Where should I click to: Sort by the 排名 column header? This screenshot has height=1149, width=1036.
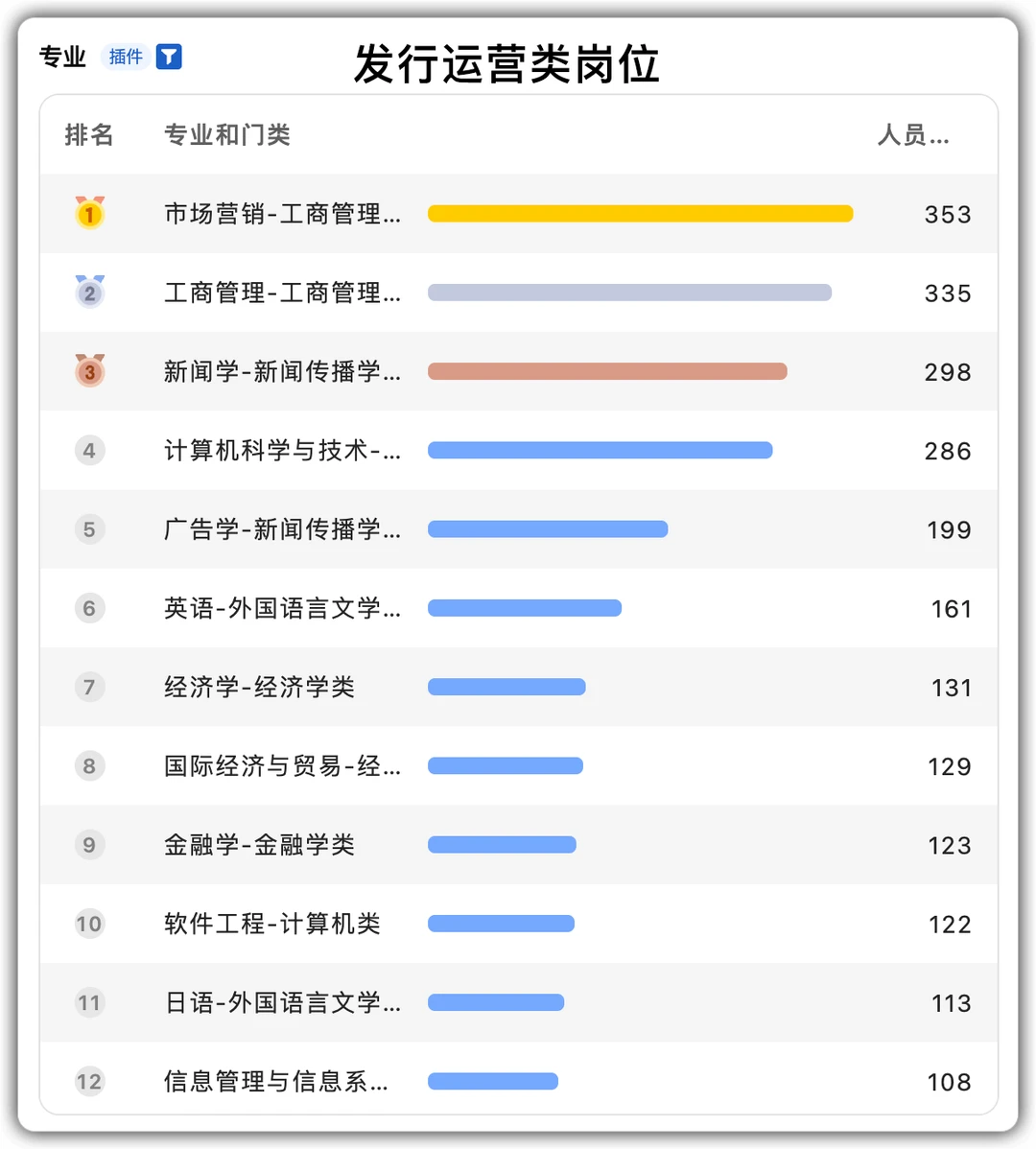pyautogui.click(x=89, y=135)
